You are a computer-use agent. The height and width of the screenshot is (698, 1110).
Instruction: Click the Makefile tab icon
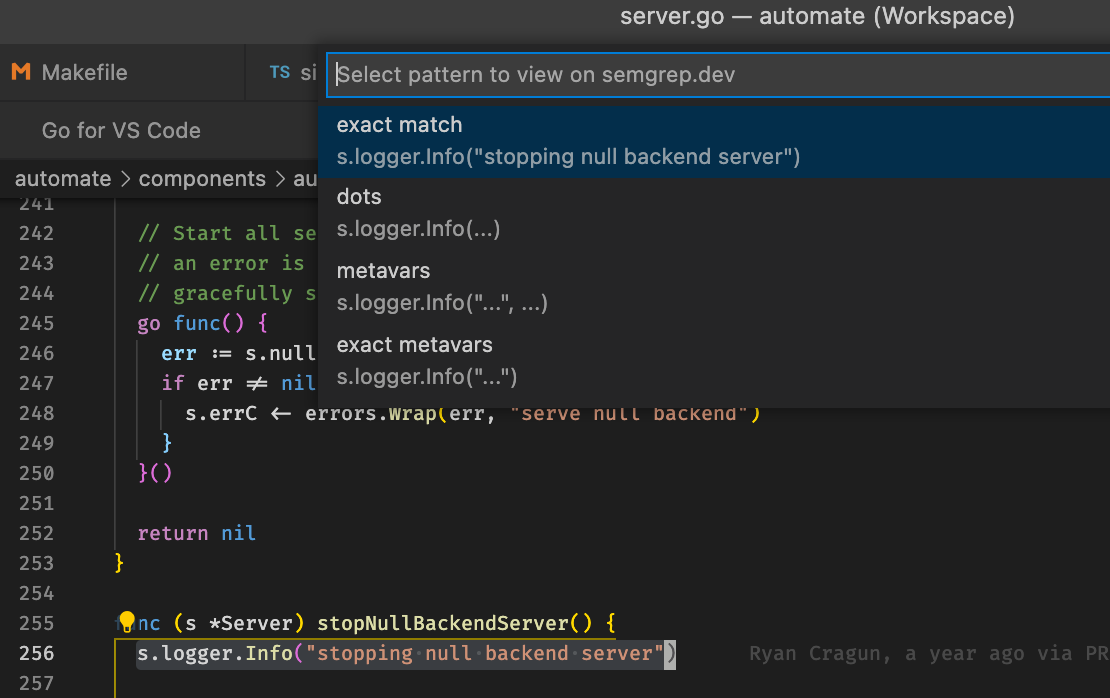(21, 71)
